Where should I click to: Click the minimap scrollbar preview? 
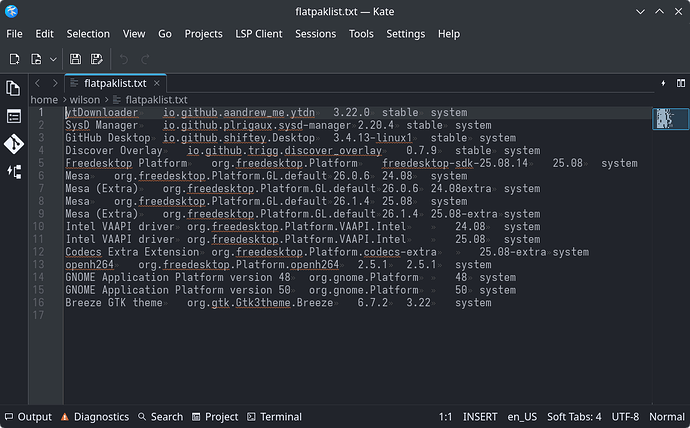(x=670, y=119)
